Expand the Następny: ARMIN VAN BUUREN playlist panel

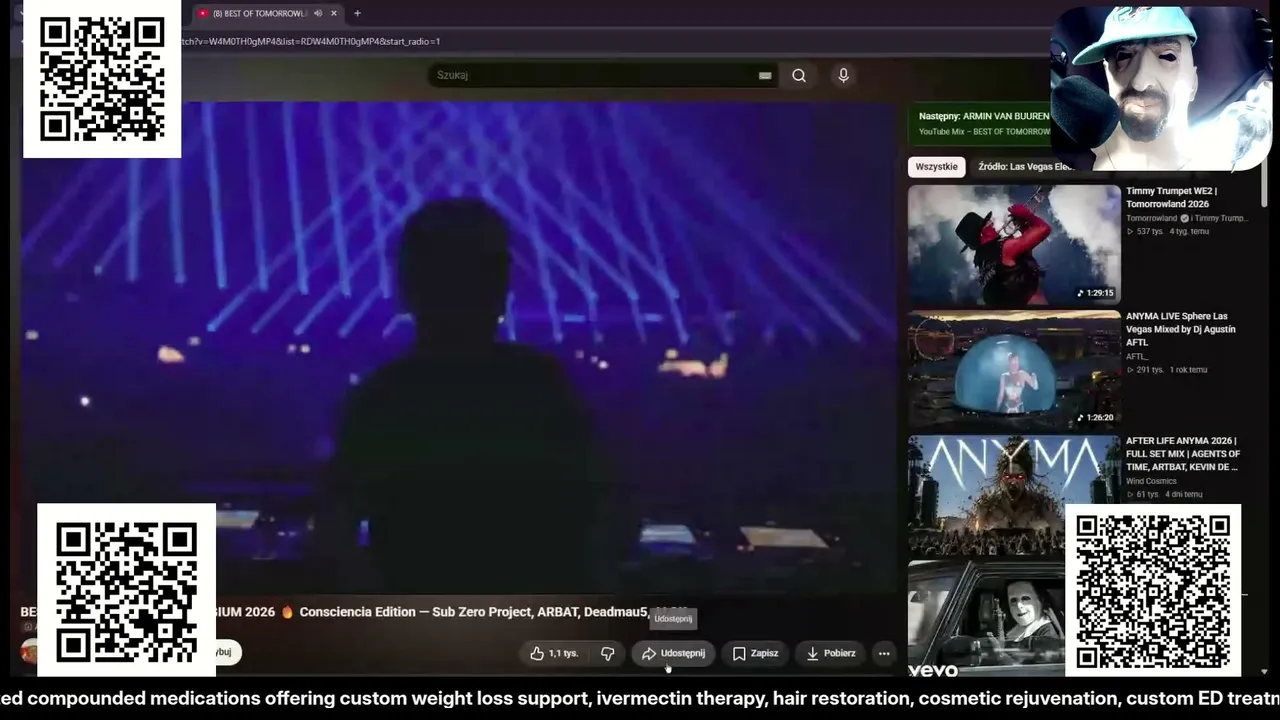[x=983, y=123]
